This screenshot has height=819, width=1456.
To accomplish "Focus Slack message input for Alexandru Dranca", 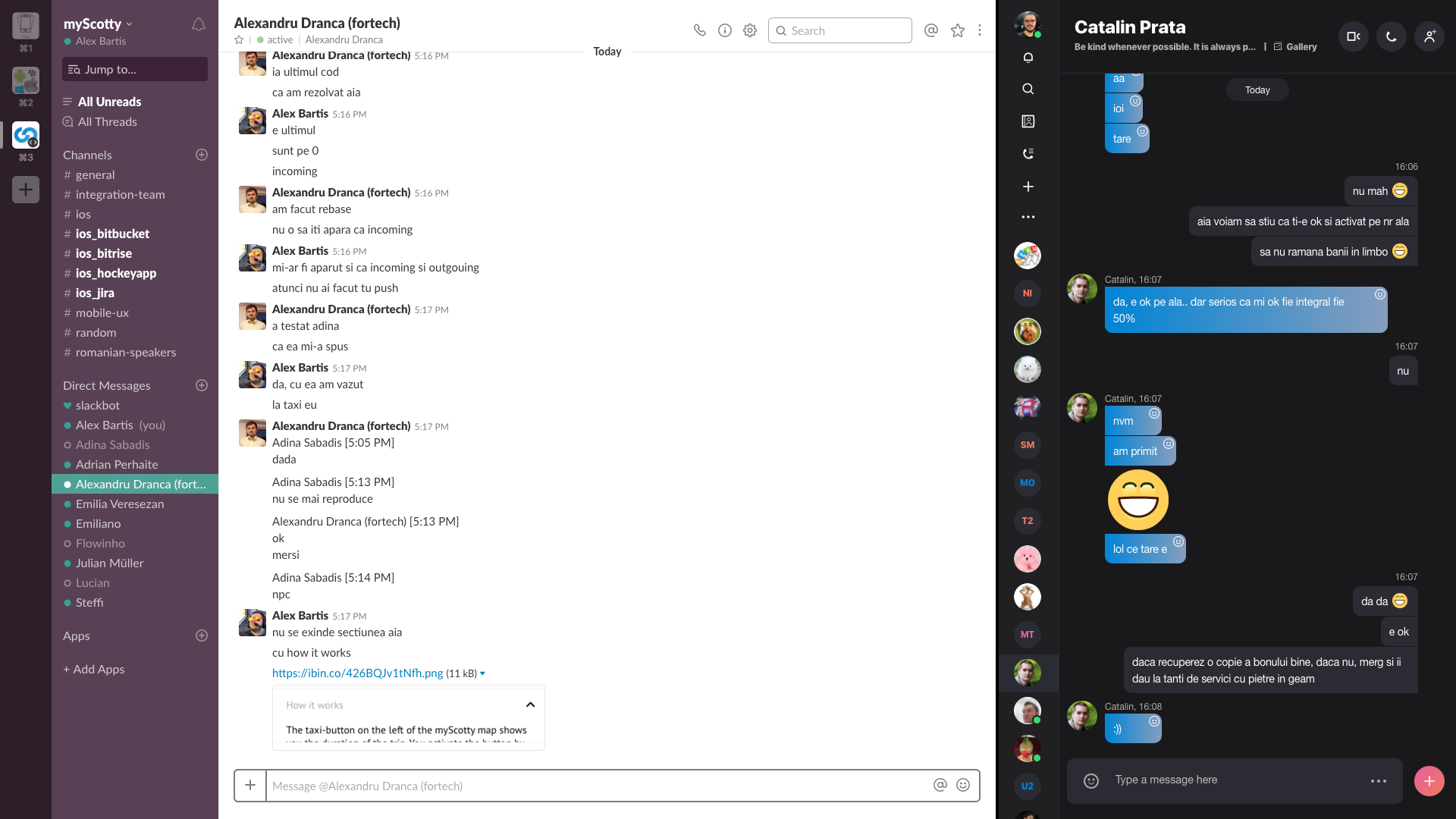I will pos(599,786).
